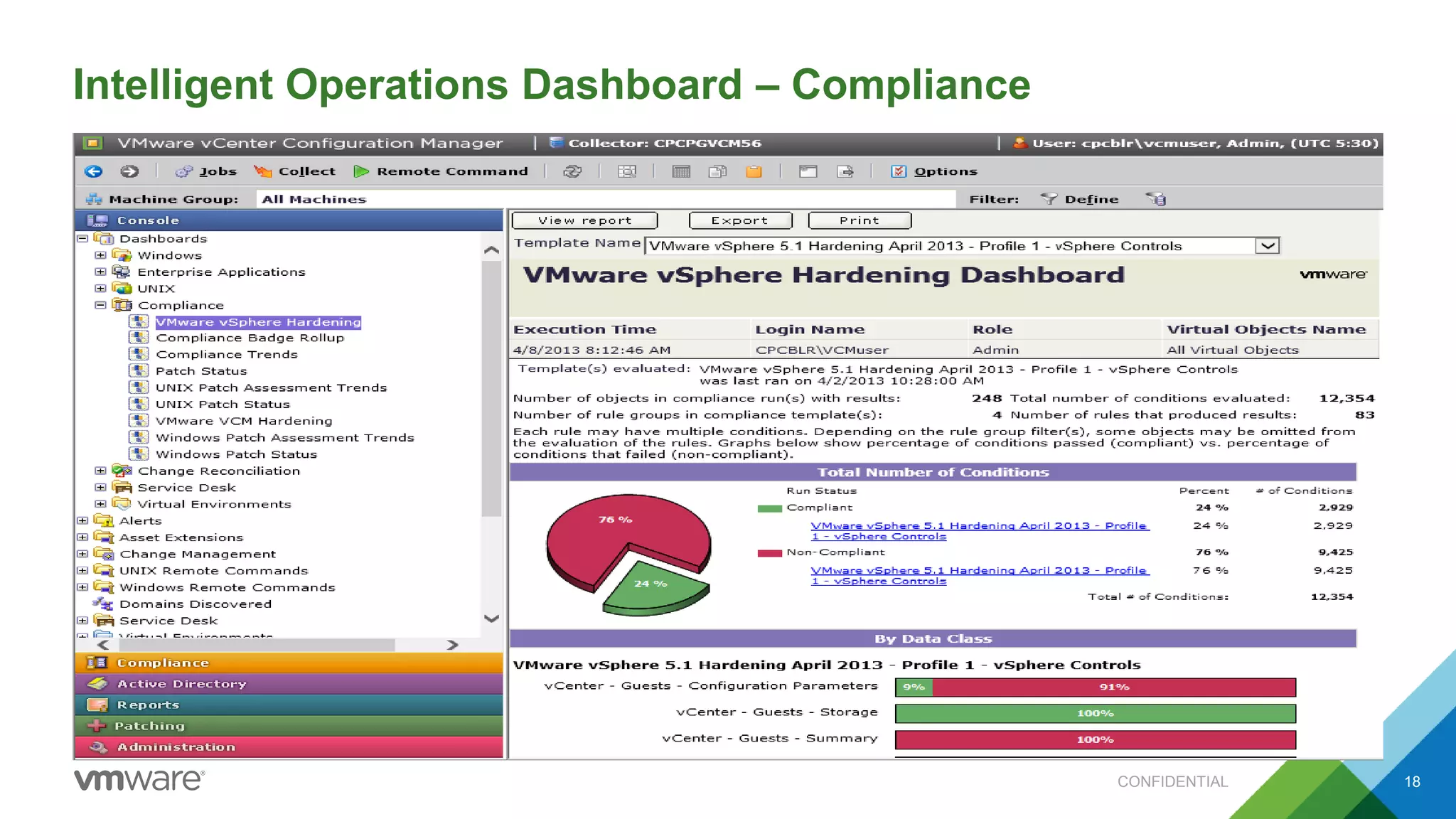Click the Print button
The width and height of the screenshot is (1456, 819).
860,220
